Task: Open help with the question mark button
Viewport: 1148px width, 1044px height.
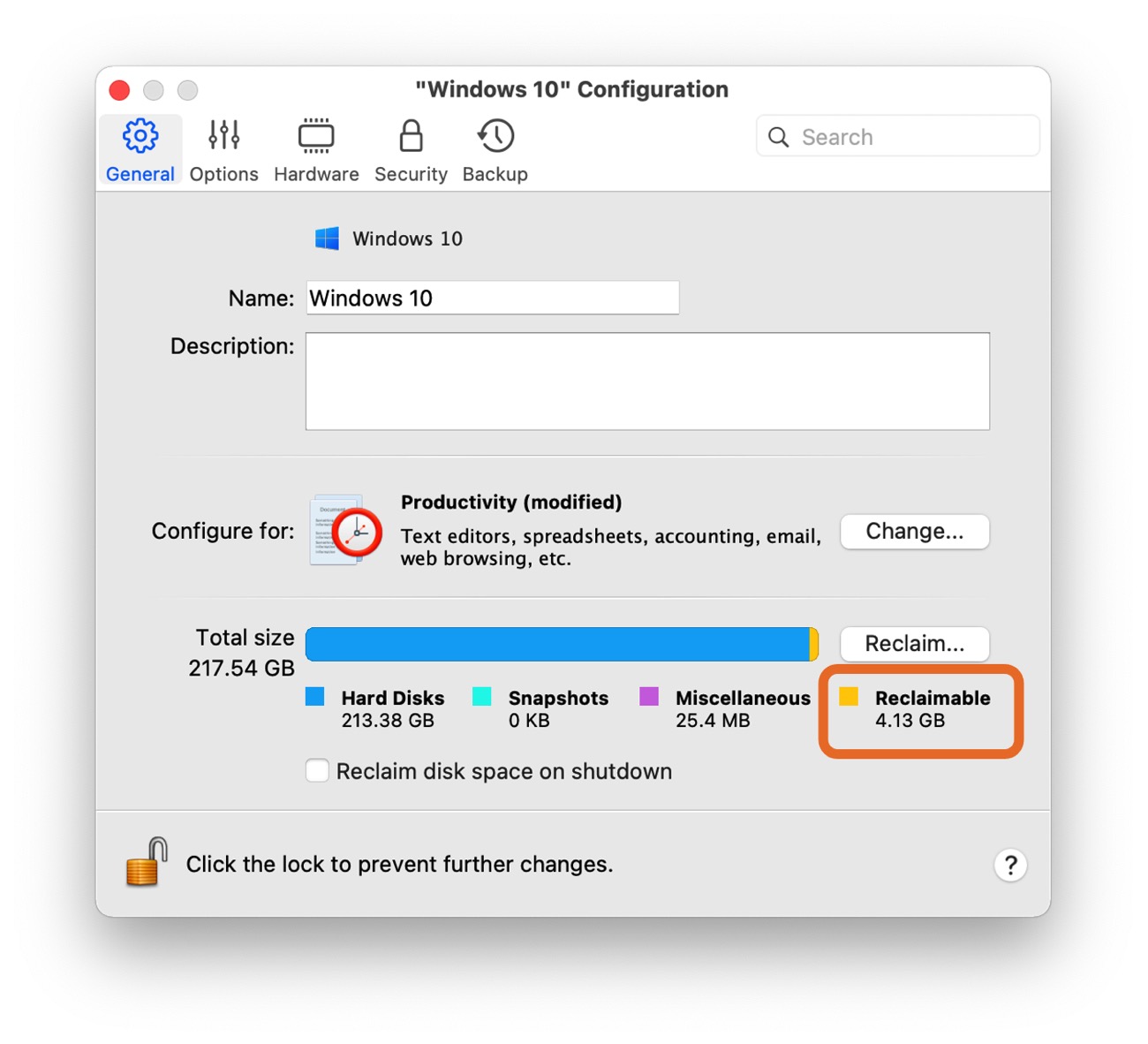Action: coord(1010,865)
